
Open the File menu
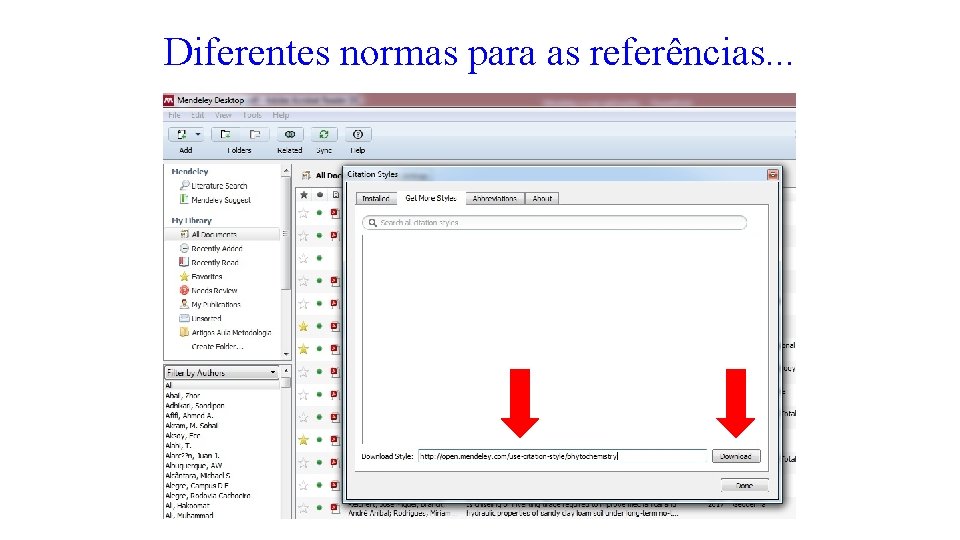pos(174,115)
